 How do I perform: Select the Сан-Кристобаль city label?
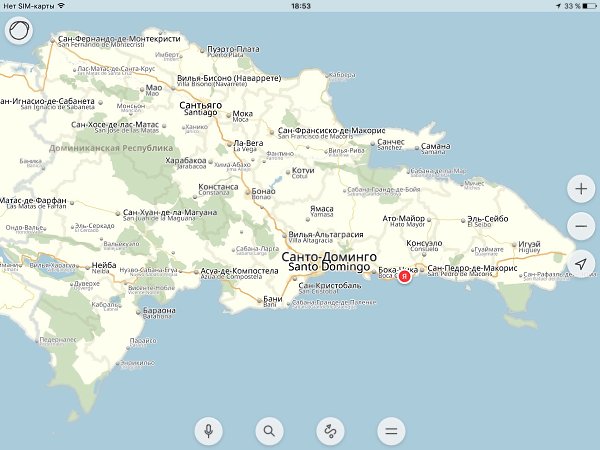point(330,286)
